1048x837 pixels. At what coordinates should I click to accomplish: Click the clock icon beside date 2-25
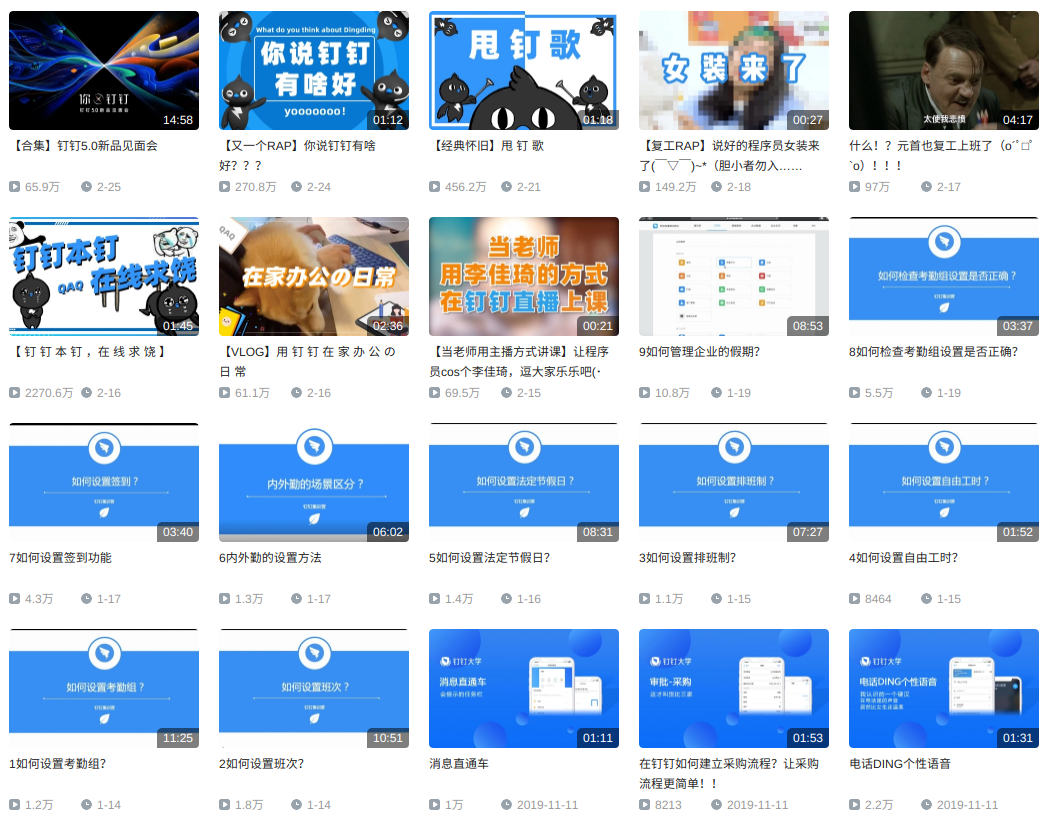coord(86,187)
